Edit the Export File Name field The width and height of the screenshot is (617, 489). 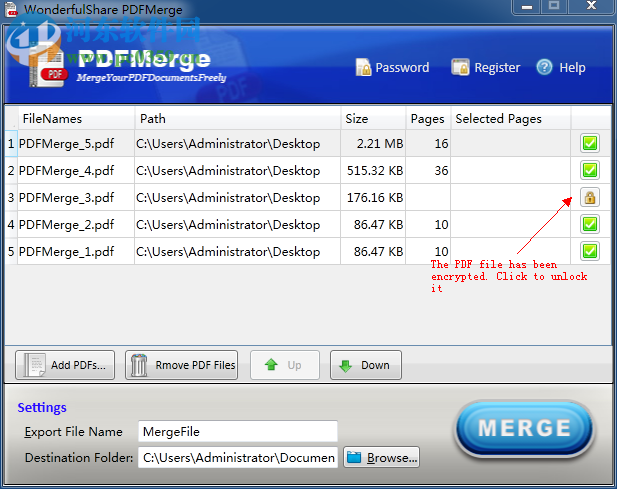(238, 432)
